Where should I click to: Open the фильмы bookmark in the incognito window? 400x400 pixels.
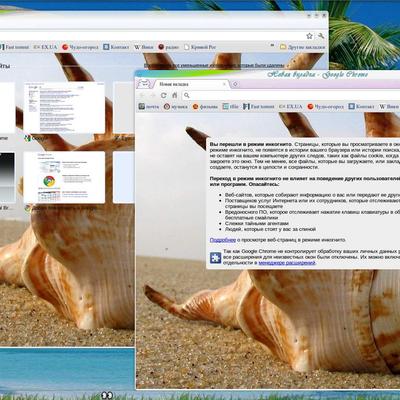point(205,106)
